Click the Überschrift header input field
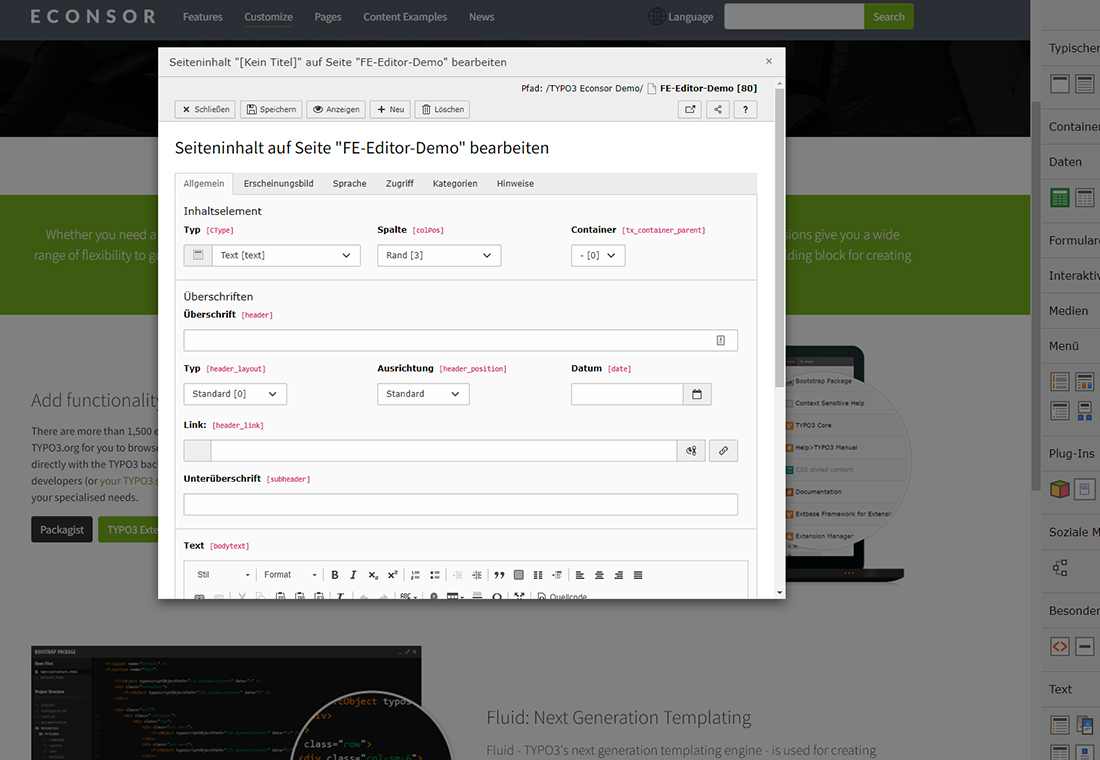Image resolution: width=1100 pixels, height=760 pixels. (460, 340)
